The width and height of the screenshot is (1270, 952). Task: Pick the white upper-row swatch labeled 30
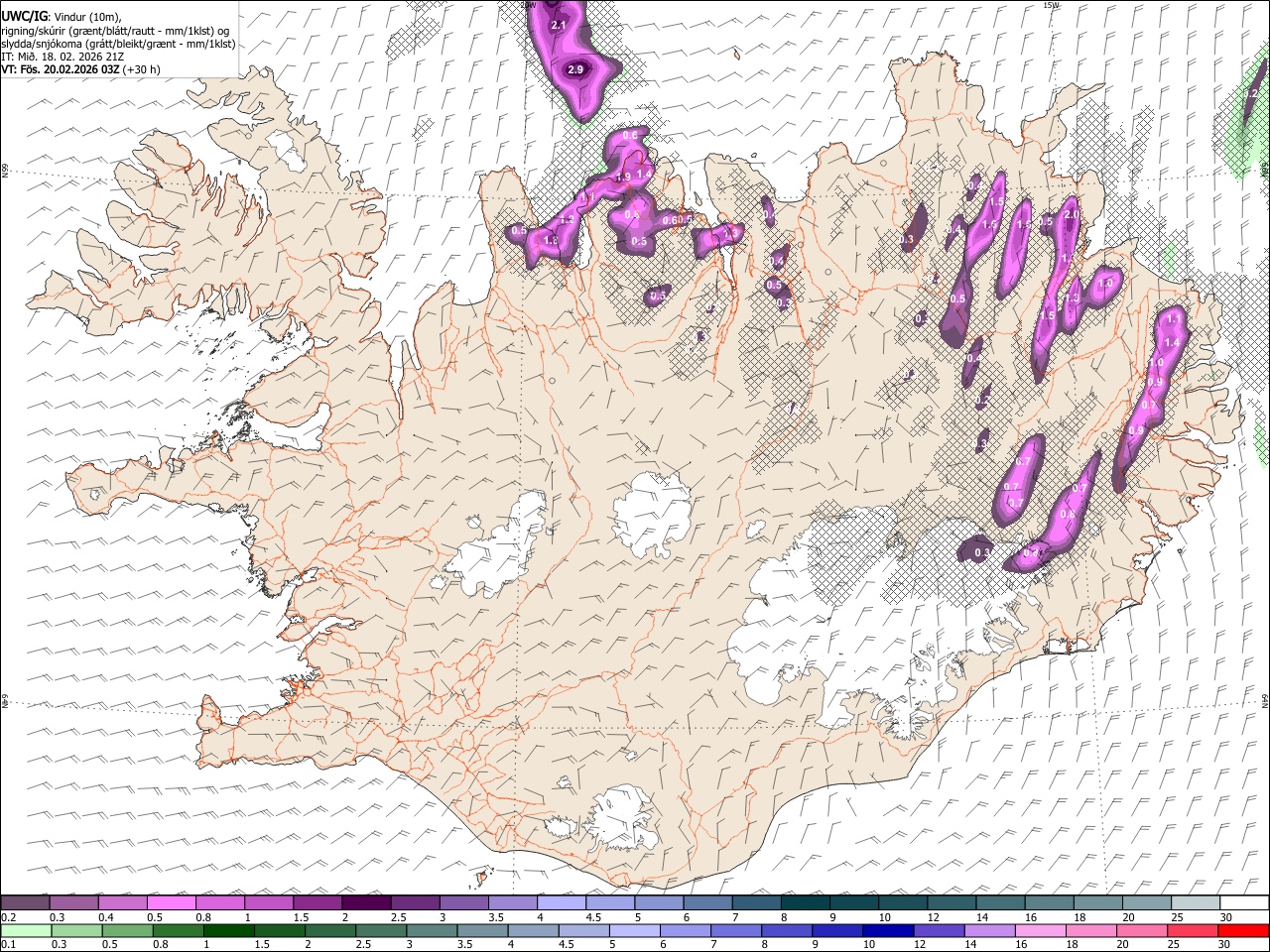coord(1244,902)
